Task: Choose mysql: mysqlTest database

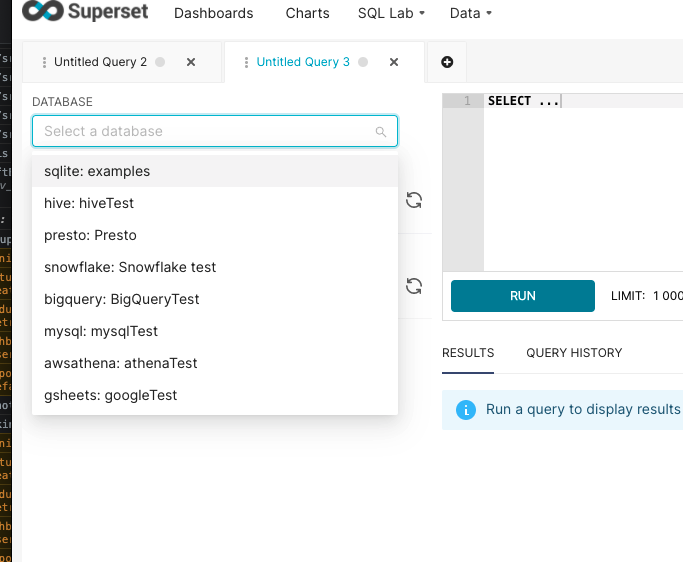Action: click(x=215, y=331)
